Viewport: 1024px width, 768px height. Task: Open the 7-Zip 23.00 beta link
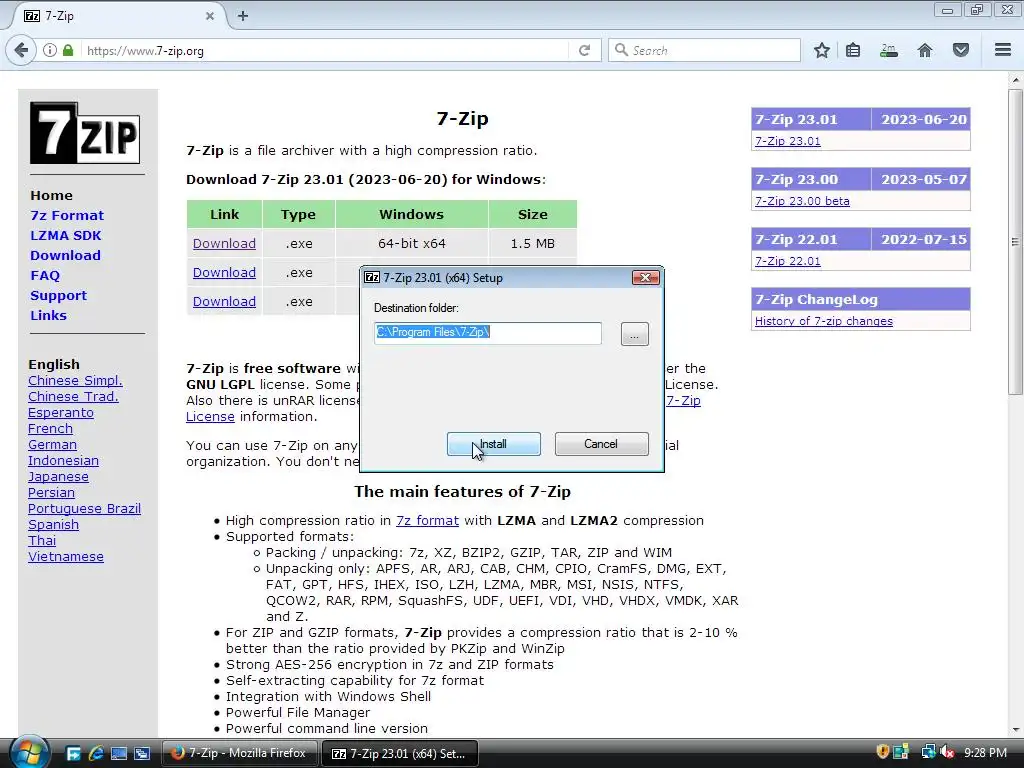[x=802, y=201]
